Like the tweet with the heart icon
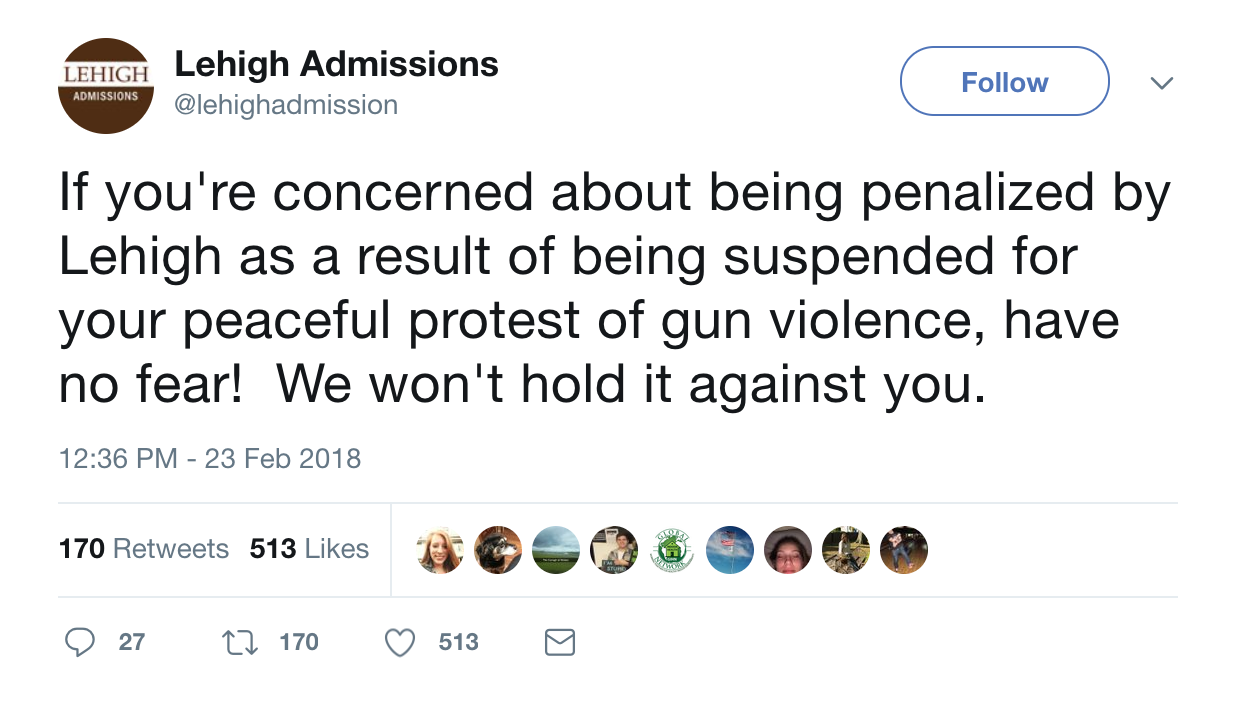Image resolution: width=1238 pixels, height=710 pixels. (400, 642)
